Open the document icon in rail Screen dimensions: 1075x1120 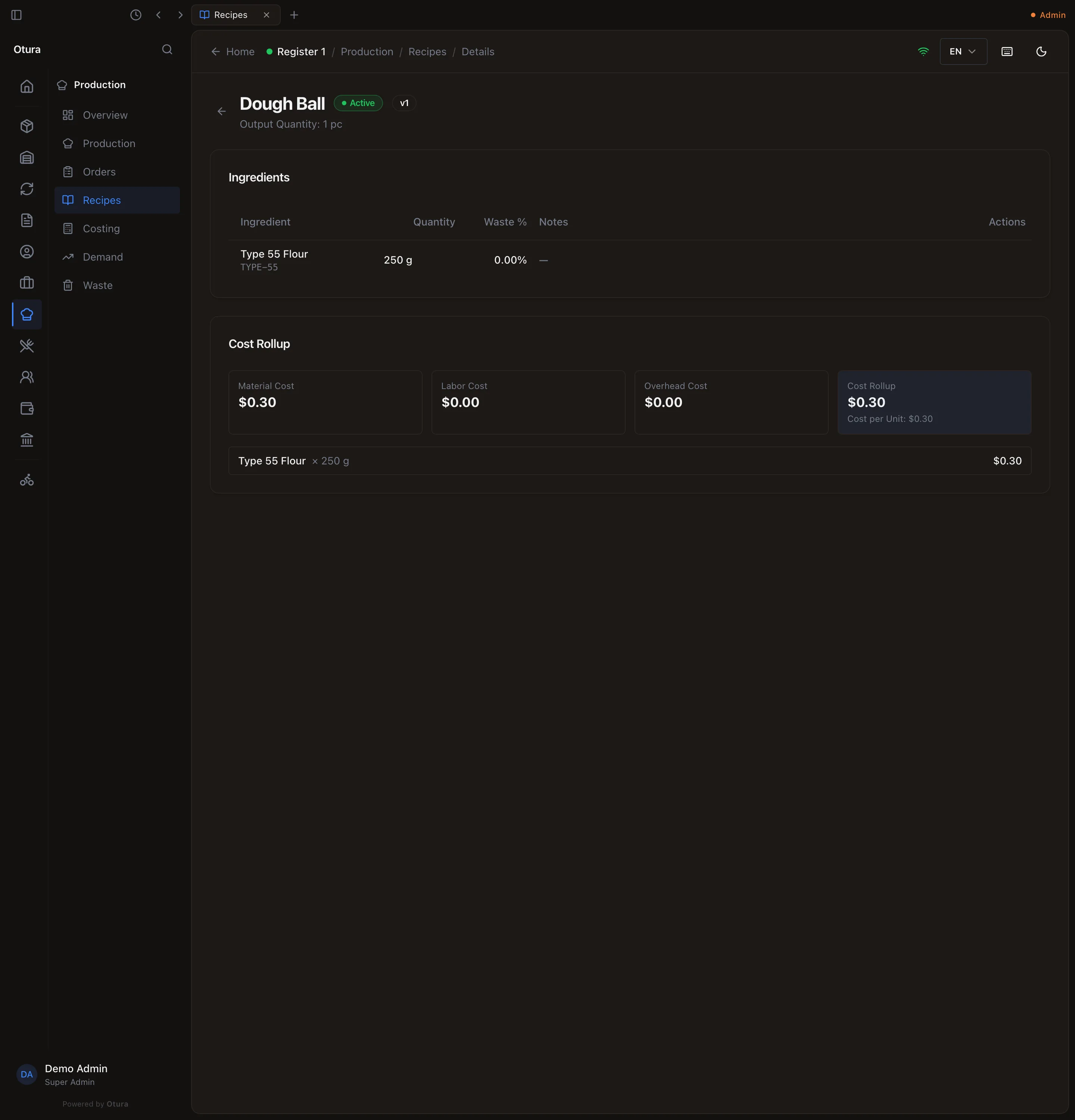coord(27,221)
